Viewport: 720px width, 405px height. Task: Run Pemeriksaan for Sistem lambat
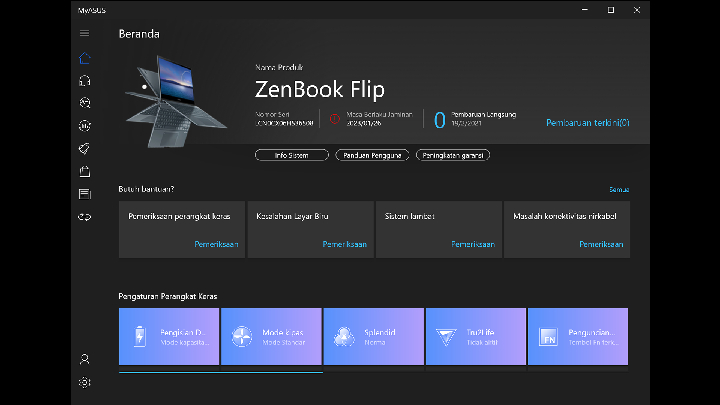(x=473, y=244)
